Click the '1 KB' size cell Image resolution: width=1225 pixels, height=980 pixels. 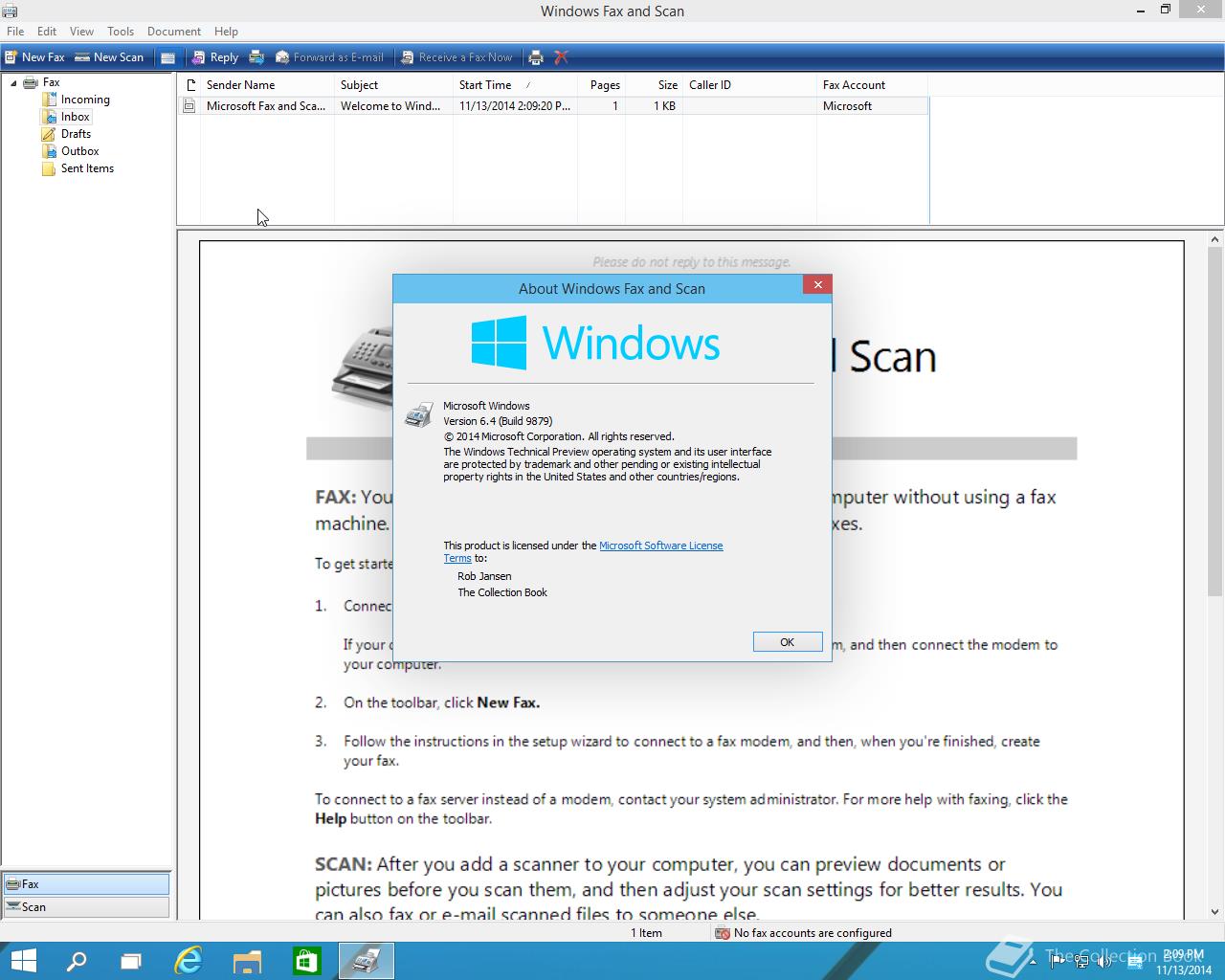tap(664, 106)
